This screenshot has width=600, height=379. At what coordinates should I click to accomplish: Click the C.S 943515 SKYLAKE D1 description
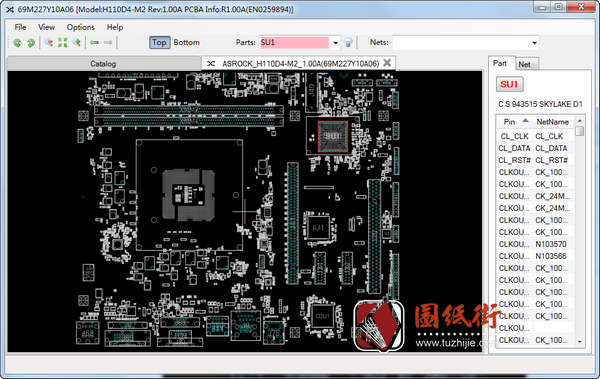[x=540, y=104]
